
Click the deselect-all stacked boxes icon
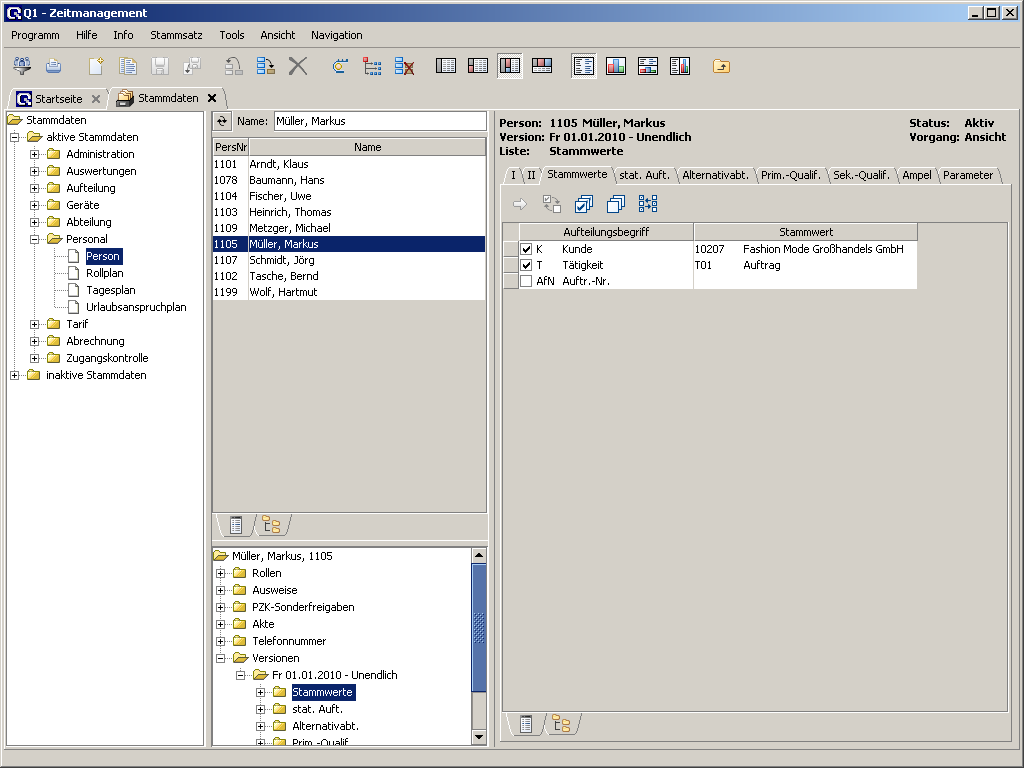[x=616, y=204]
